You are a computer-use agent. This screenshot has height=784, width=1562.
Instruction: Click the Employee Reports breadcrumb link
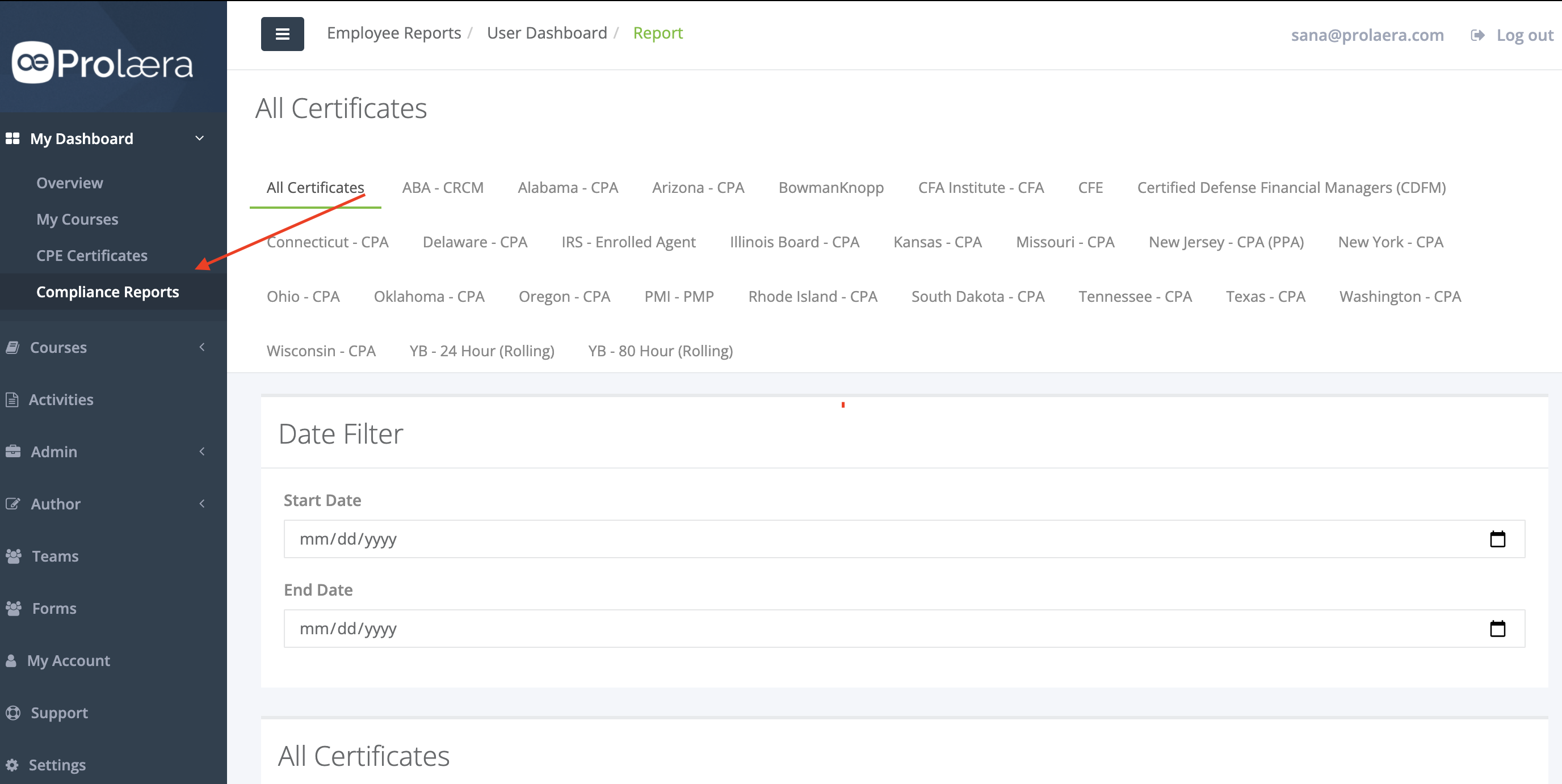click(393, 33)
